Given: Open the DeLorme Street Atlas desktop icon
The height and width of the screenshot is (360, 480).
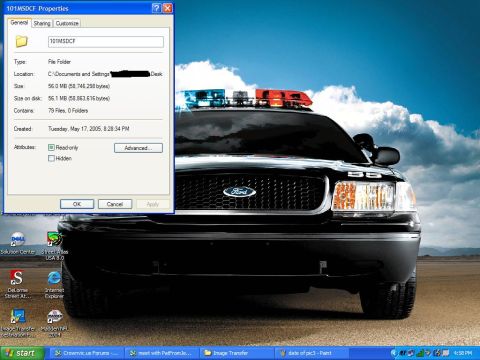Looking at the screenshot, I should coord(17,284).
